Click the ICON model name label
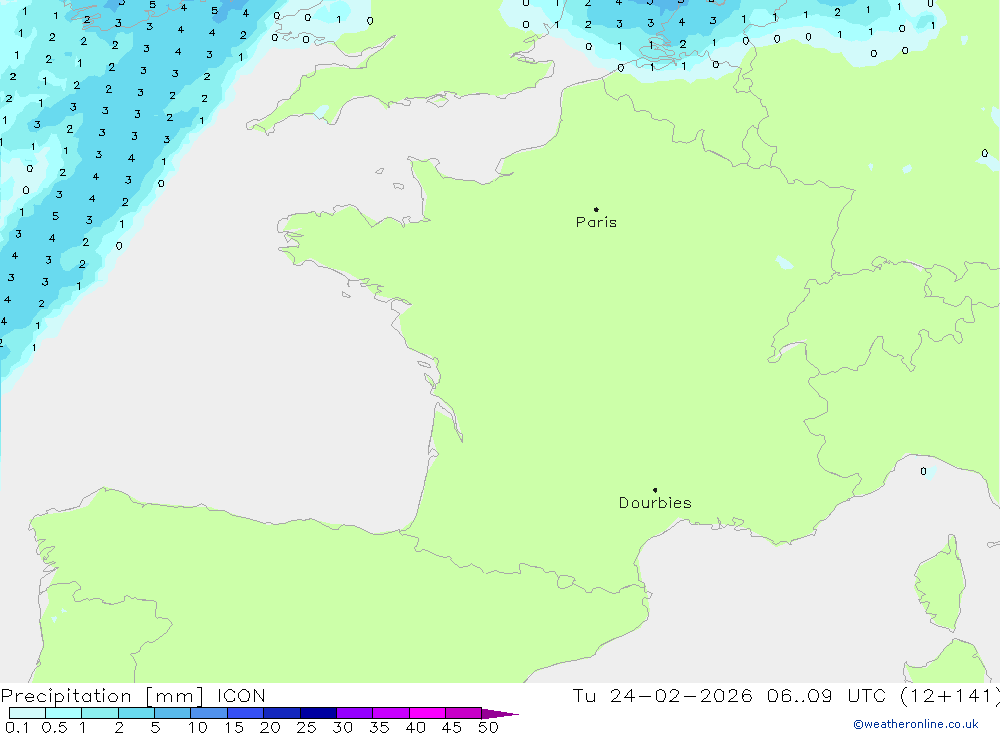1000x733 pixels. point(241,696)
